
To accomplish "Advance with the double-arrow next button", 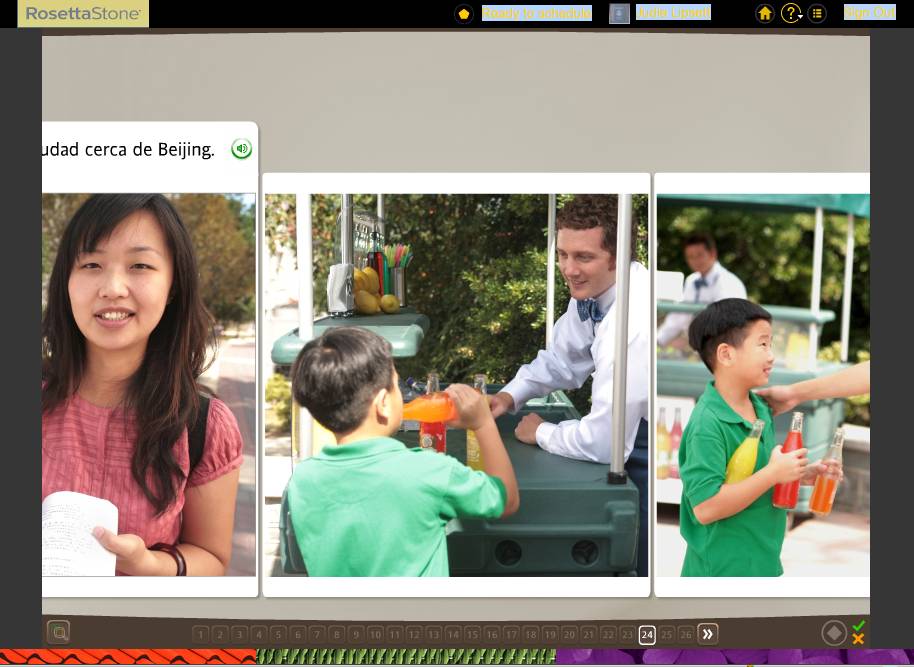I will (x=708, y=634).
